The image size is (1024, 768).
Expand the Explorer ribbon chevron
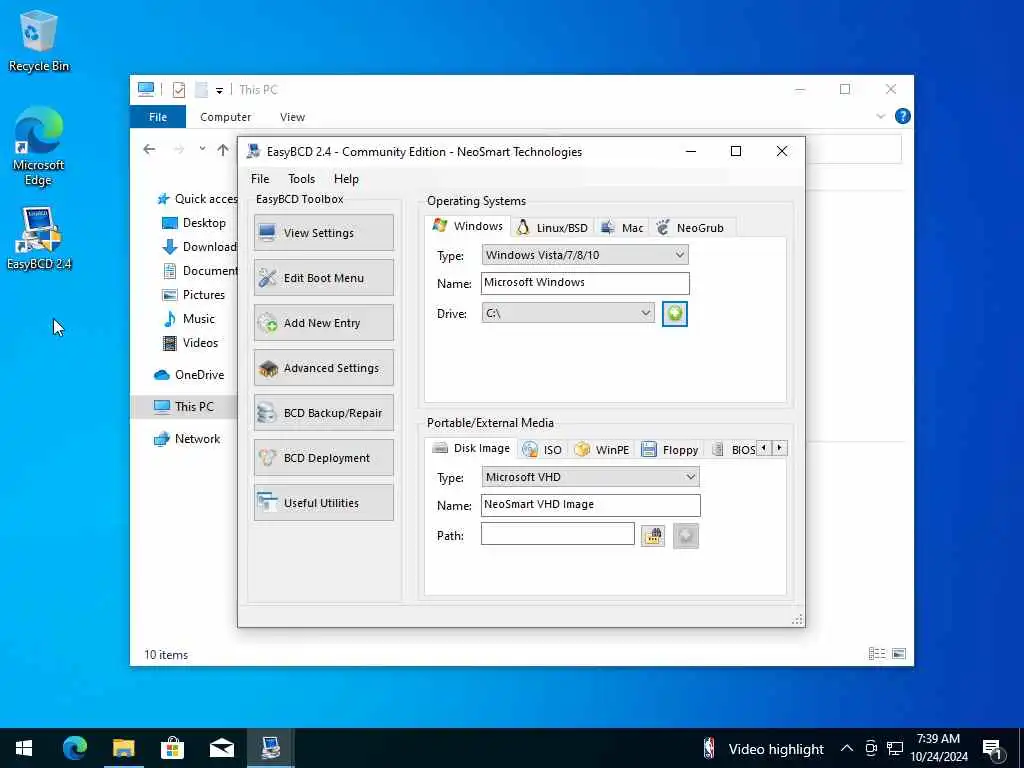[880, 116]
